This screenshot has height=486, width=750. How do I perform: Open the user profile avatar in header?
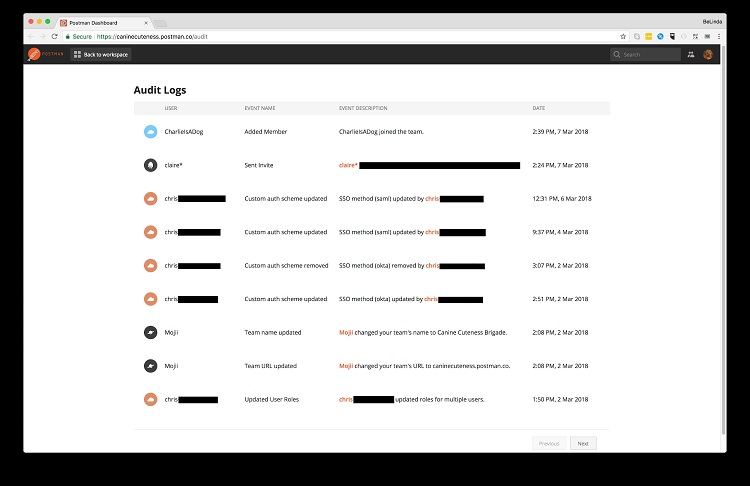tap(708, 55)
